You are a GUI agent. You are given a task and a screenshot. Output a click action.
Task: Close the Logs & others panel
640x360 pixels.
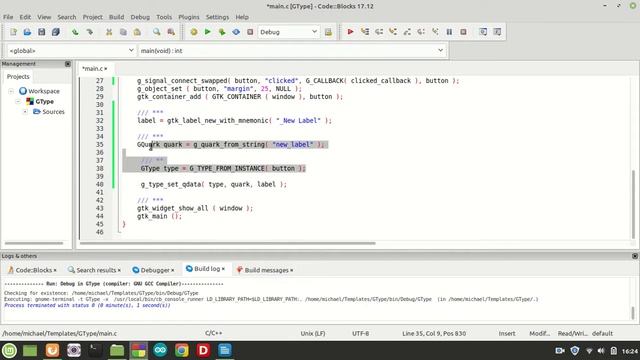click(635, 256)
